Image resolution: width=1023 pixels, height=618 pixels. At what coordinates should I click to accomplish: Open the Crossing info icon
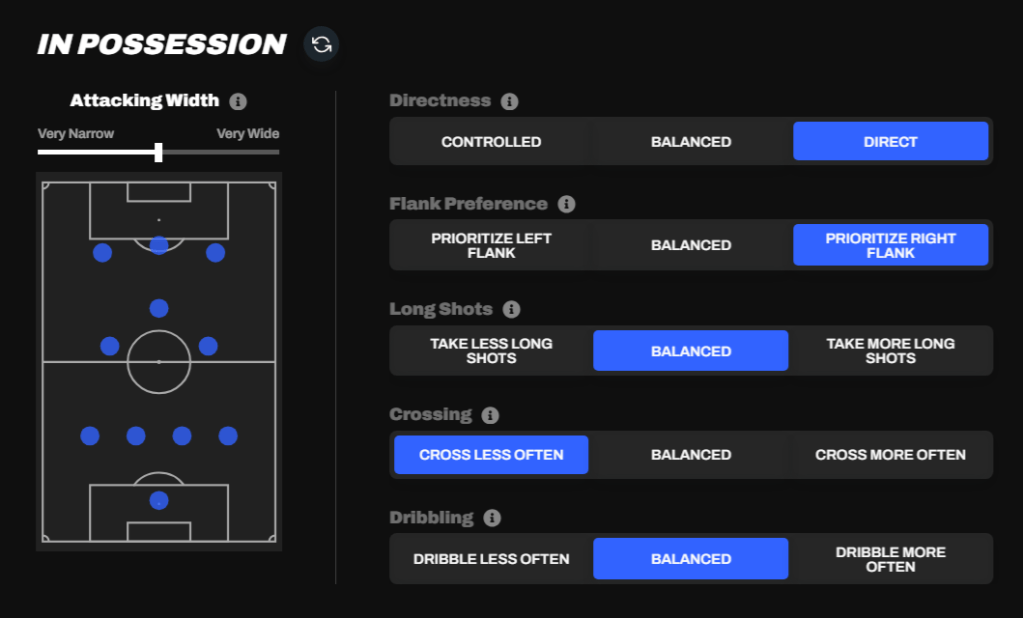click(490, 415)
